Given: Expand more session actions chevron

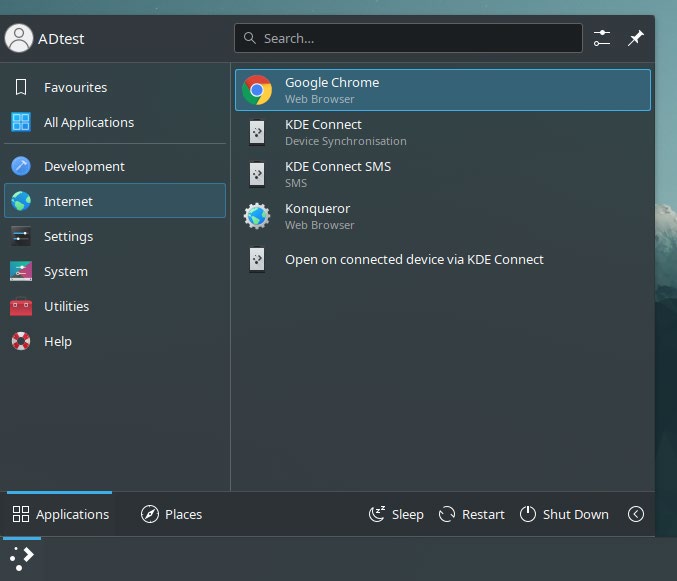Looking at the screenshot, I should [636, 514].
